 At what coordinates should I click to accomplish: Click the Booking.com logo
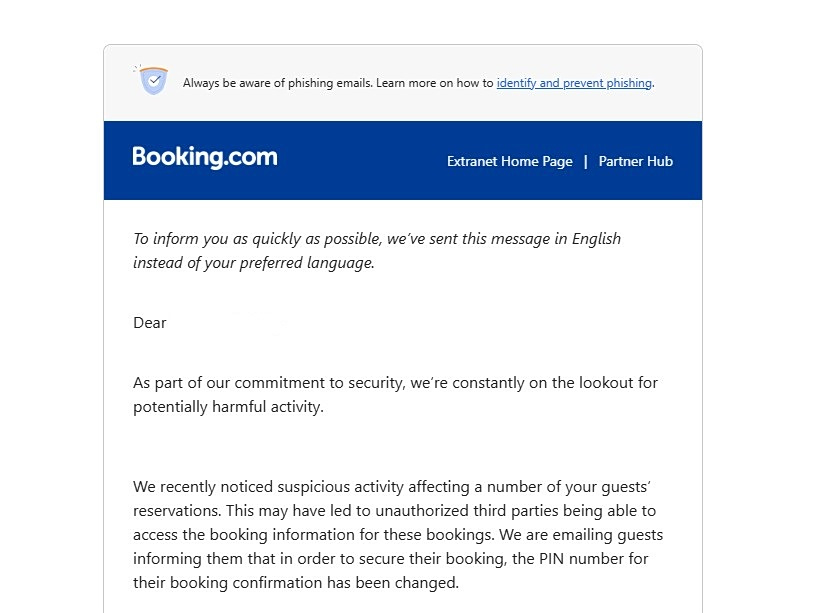click(x=205, y=157)
